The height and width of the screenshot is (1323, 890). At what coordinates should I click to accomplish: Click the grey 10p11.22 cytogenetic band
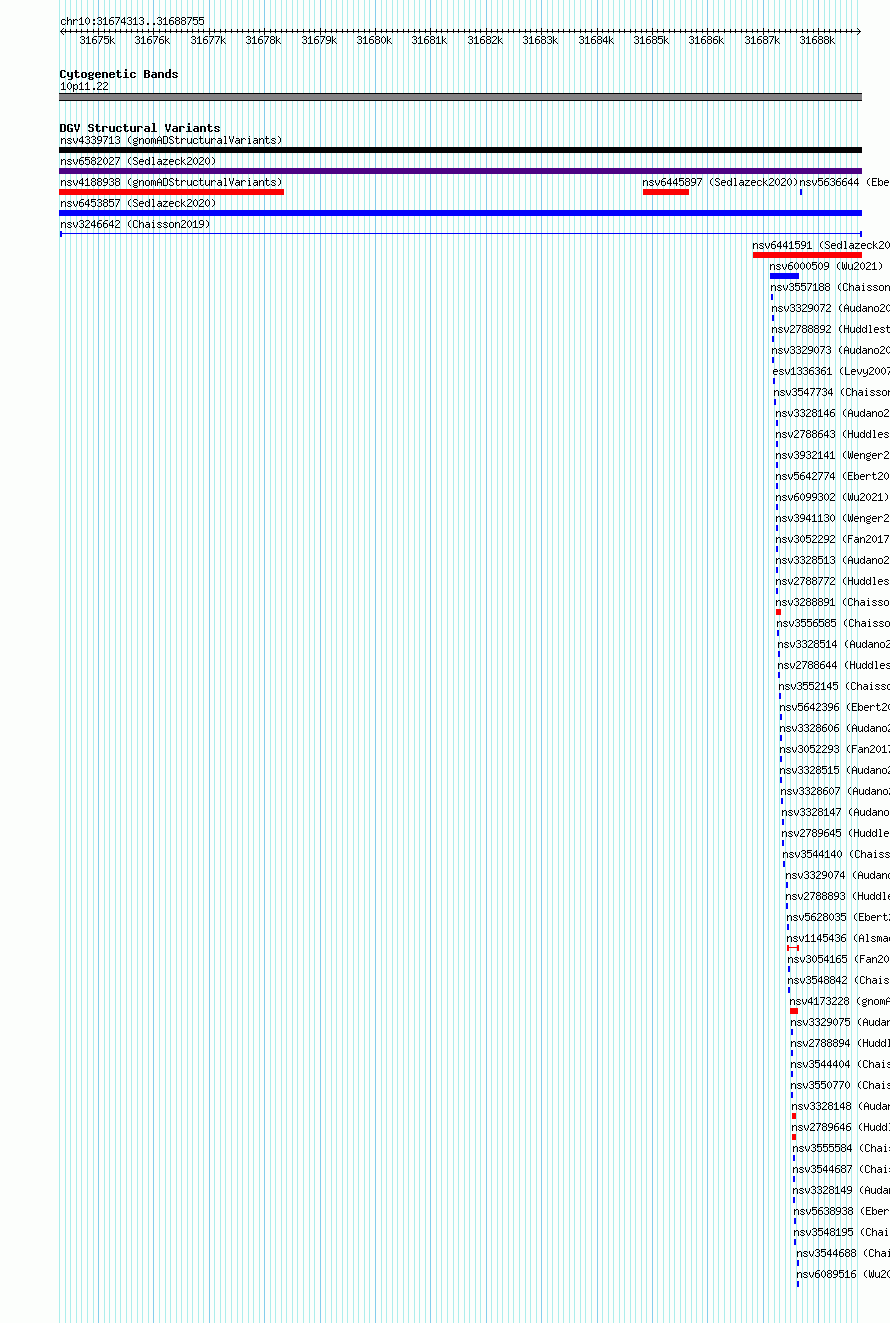click(x=460, y=97)
